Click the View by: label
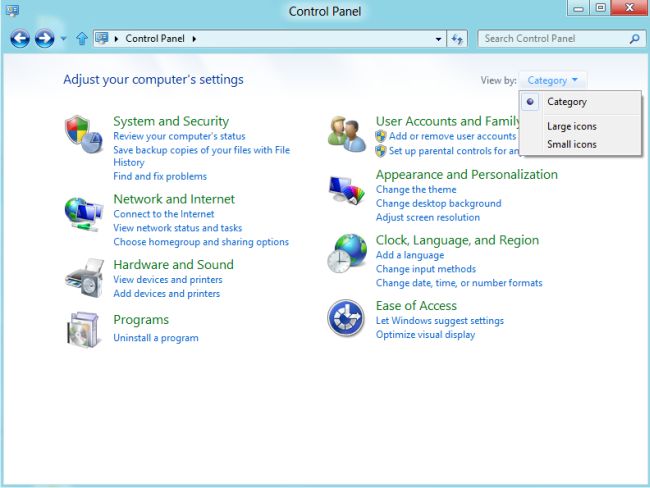 (x=498, y=80)
